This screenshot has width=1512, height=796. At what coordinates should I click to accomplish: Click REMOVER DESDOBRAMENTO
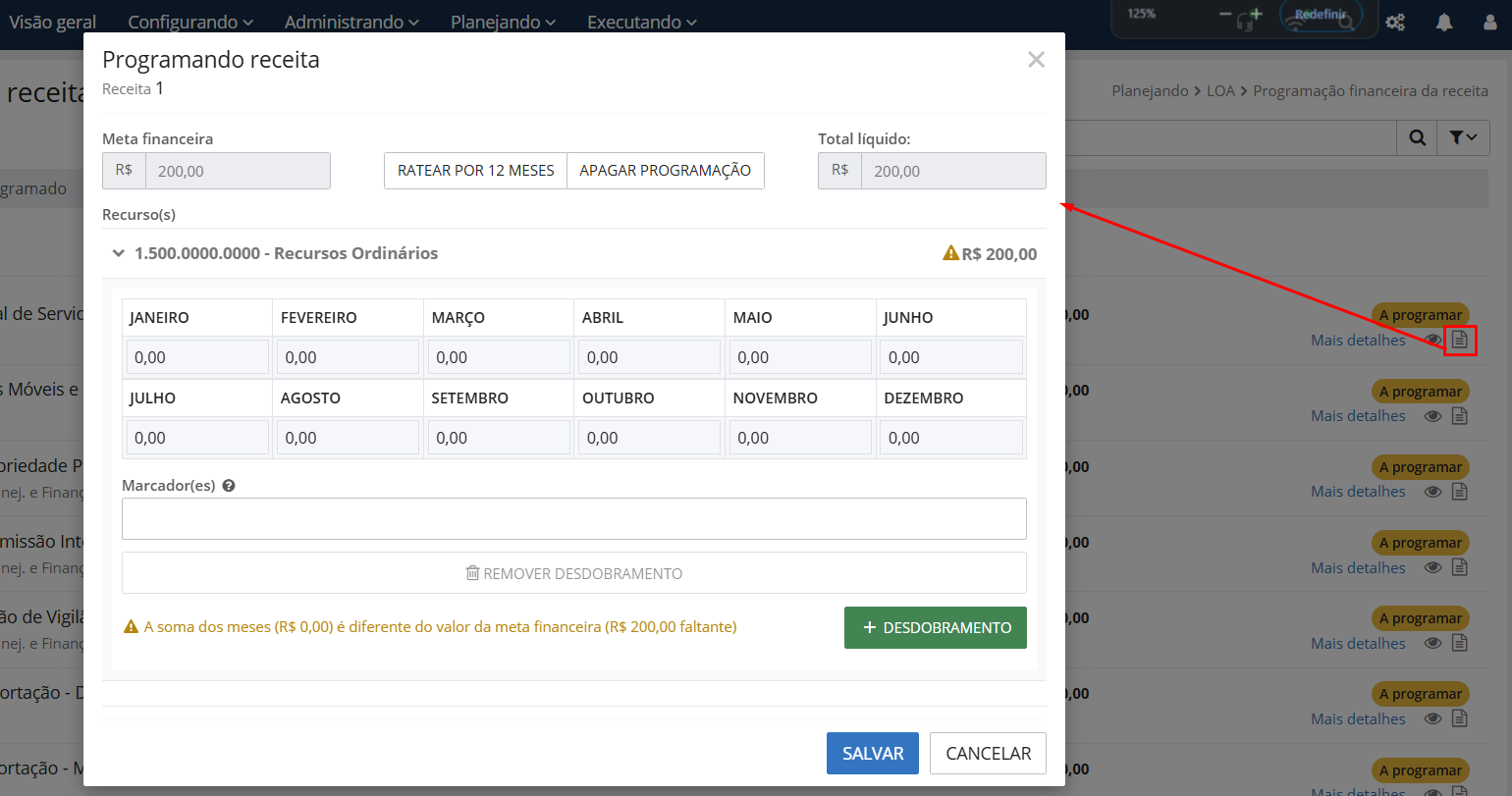click(574, 573)
